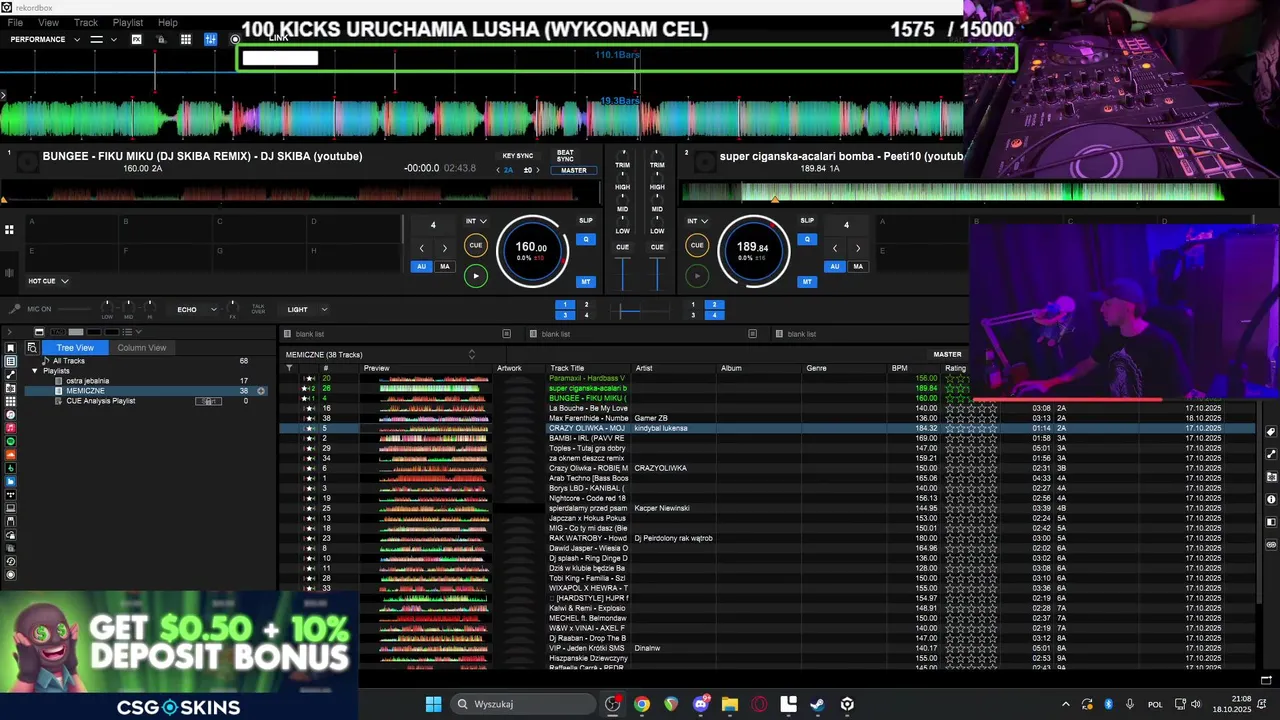Open the Beatport source in sidebar
The image size is (1280, 720).
[x=11, y=468]
